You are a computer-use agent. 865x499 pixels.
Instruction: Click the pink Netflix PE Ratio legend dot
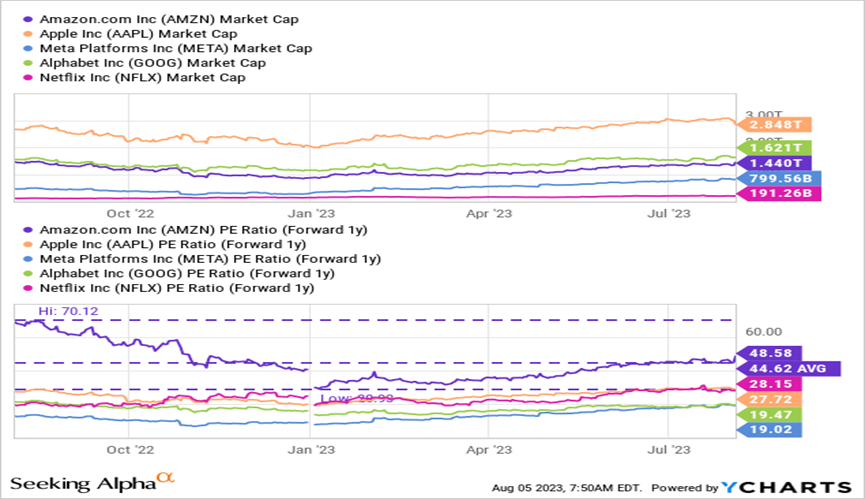[28, 288]
